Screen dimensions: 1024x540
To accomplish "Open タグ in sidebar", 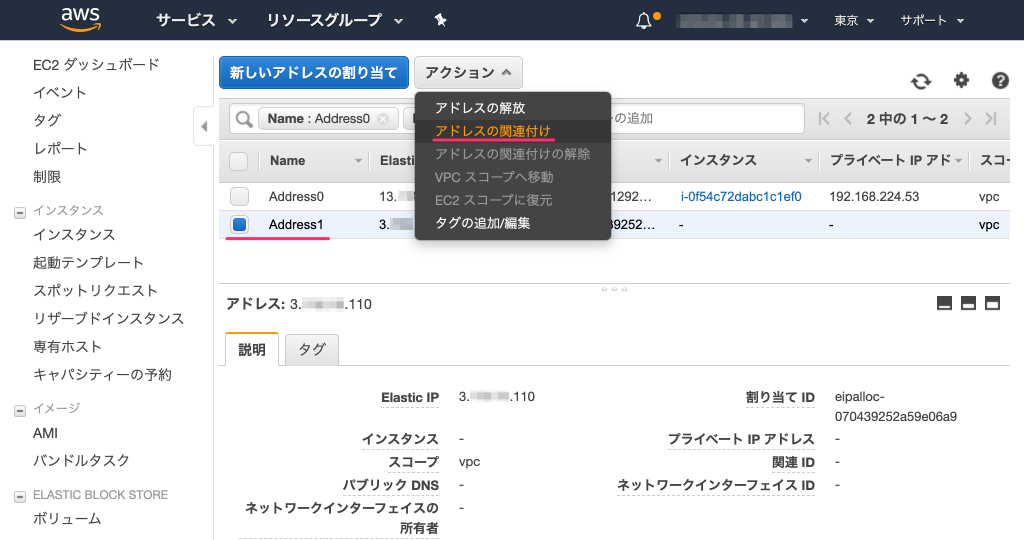I will (46, 121).
